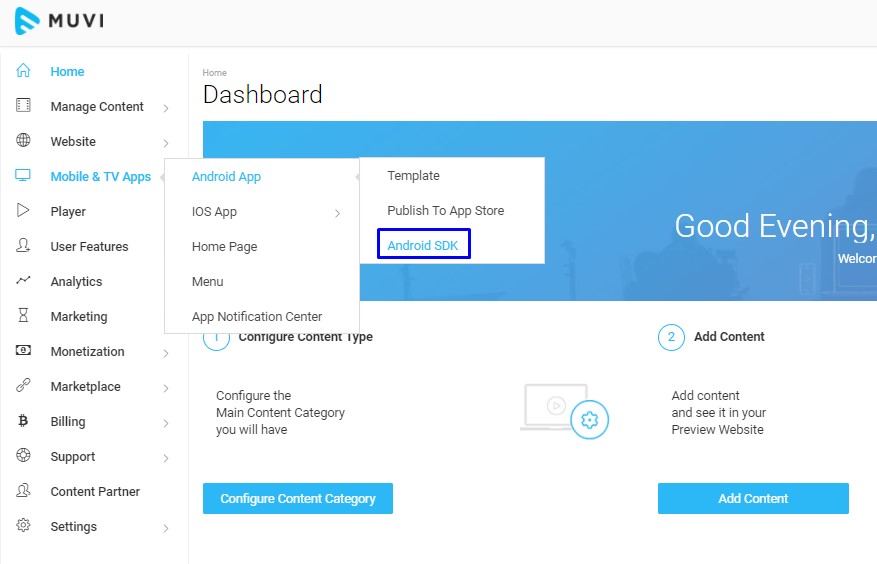Click the Marketplace link-chain icon
This screenshot has height=564, width=877.
(23, 385)
